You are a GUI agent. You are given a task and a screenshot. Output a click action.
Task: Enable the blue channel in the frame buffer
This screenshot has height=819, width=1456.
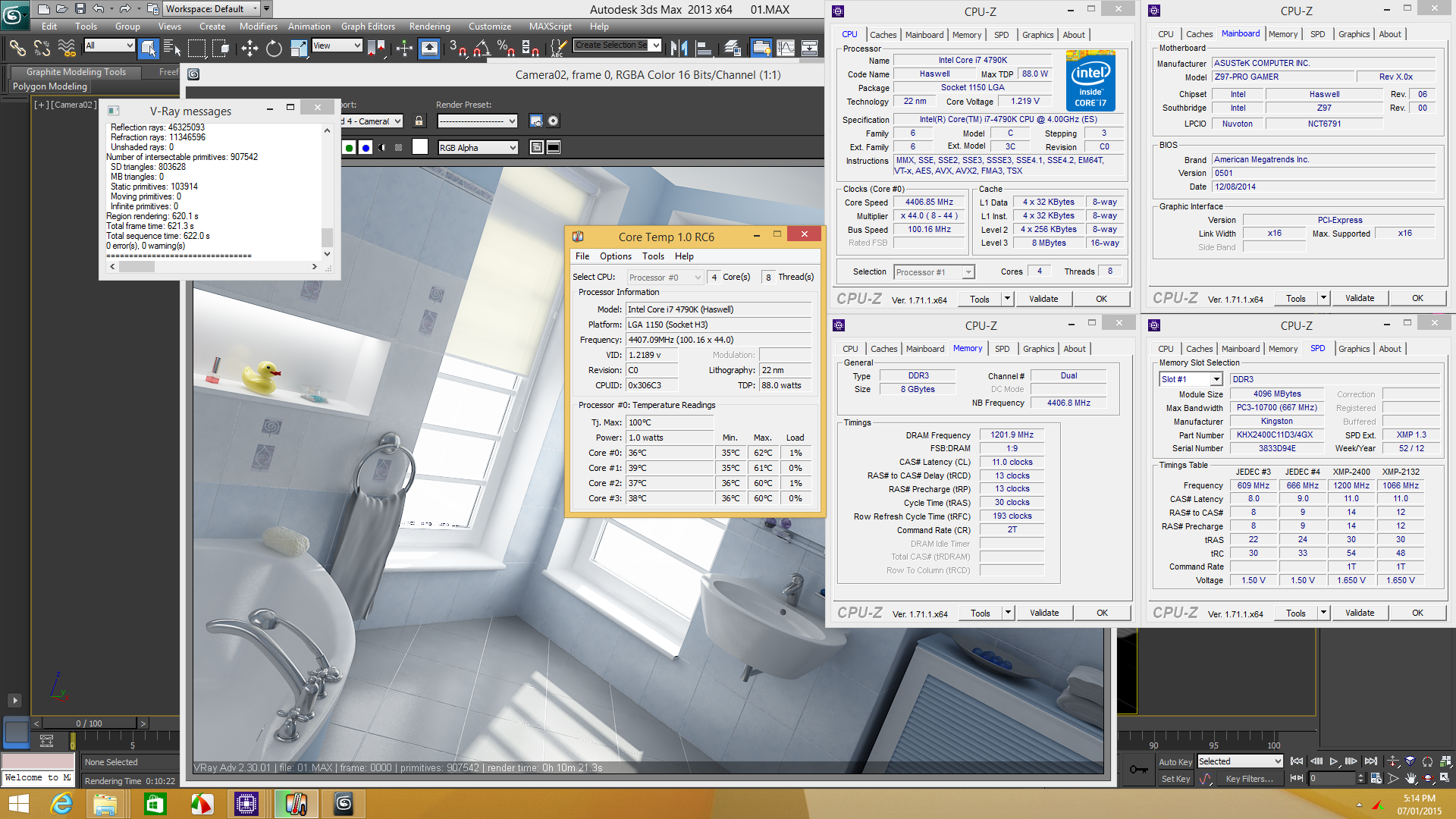click(366, 148)
